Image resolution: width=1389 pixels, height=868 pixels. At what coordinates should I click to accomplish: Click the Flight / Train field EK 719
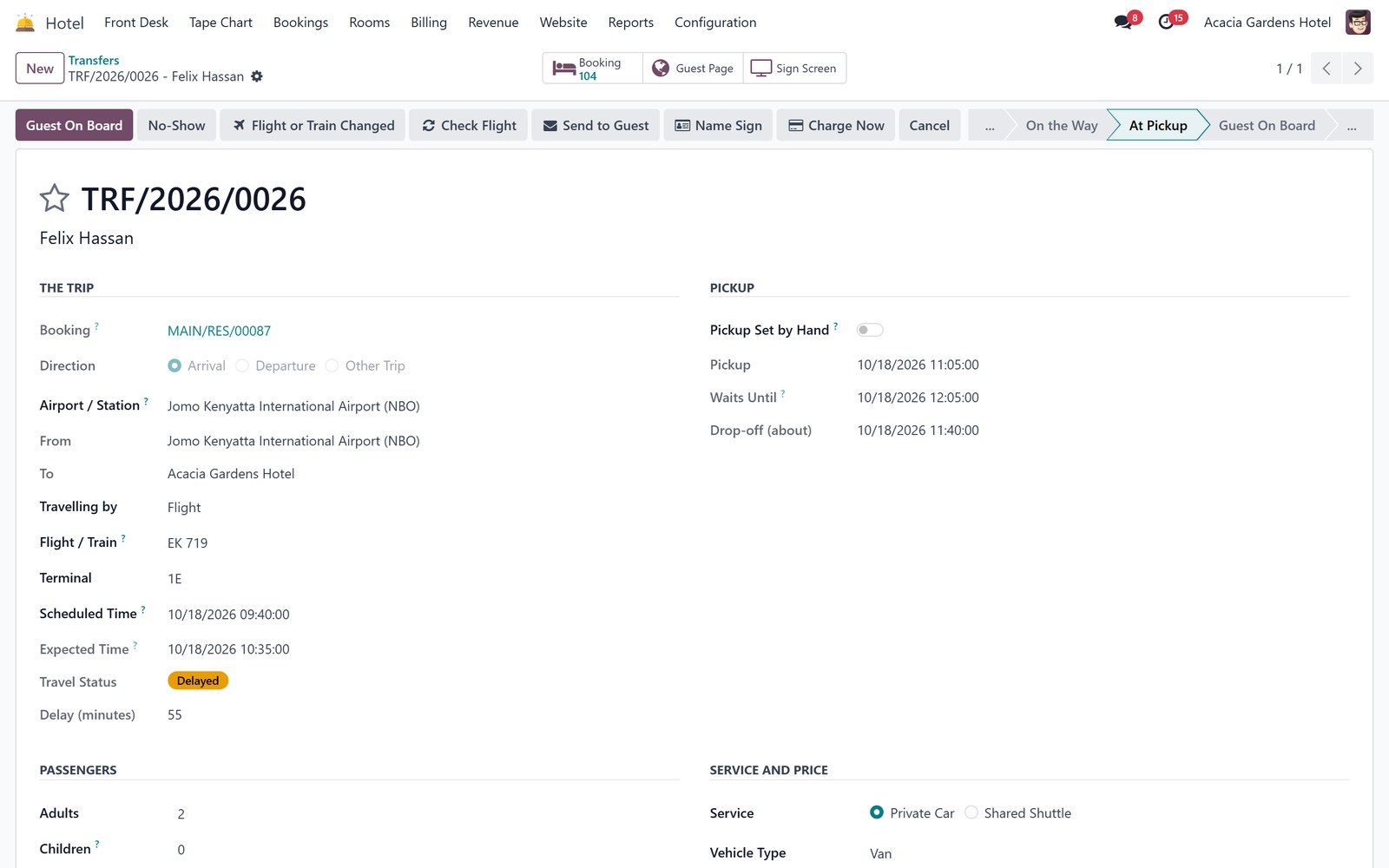[423, 543]
